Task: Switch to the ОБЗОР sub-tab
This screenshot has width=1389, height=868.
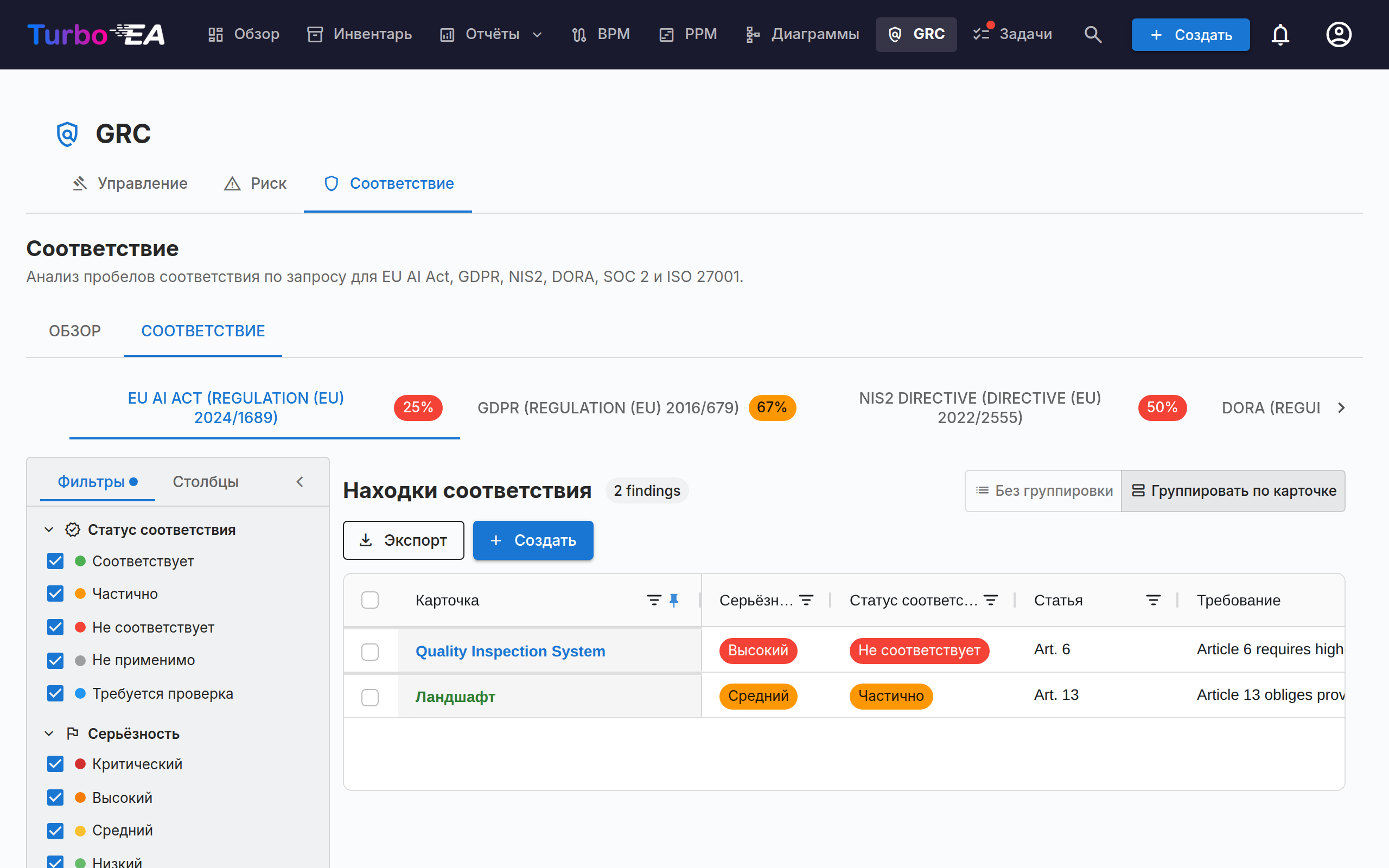Action: click(75, 331)
